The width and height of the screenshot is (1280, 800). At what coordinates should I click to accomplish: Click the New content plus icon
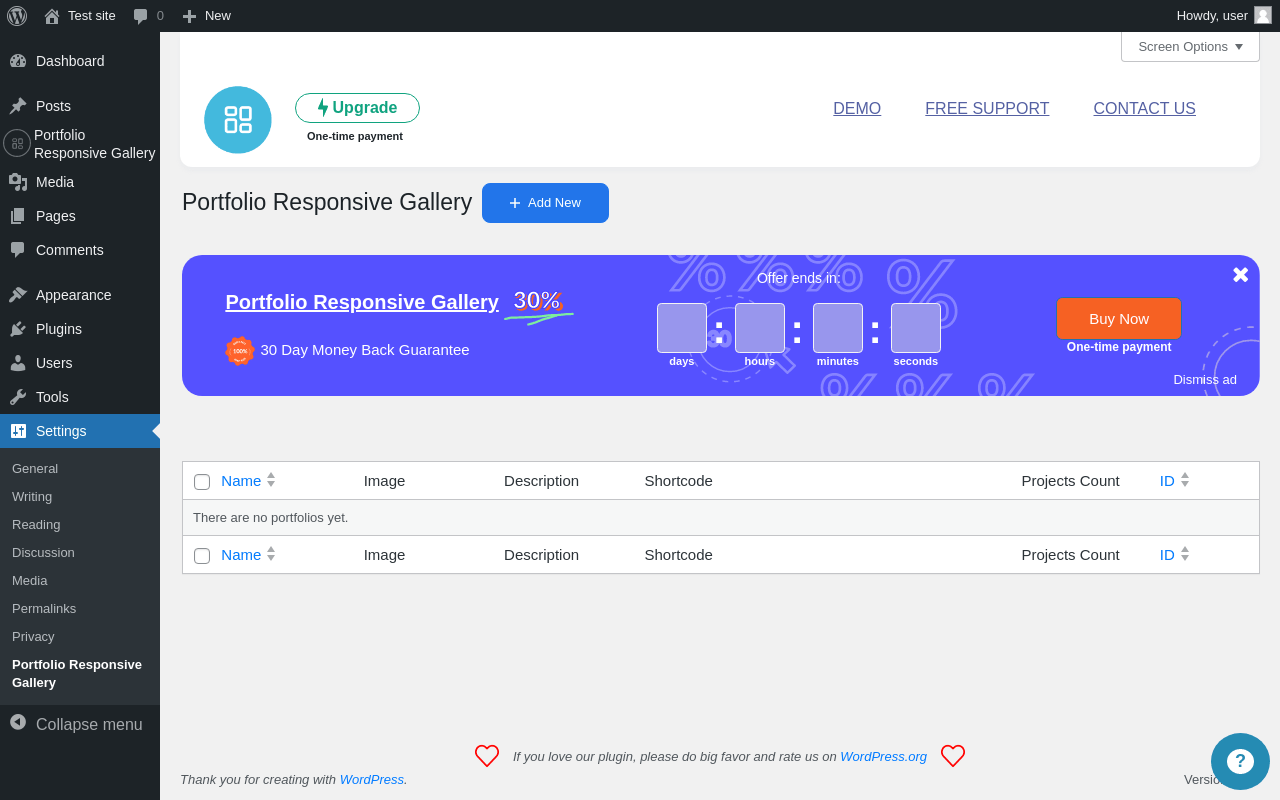point(189,16)
